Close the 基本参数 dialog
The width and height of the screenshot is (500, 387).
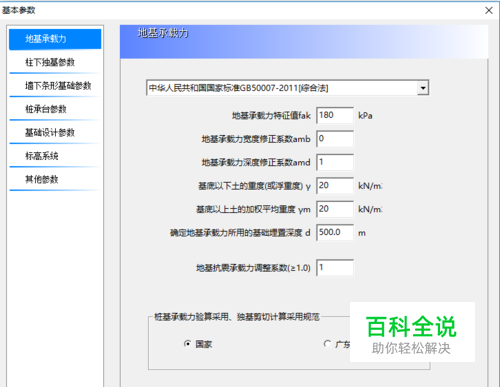pyautogui.click(x=489, y=10)
